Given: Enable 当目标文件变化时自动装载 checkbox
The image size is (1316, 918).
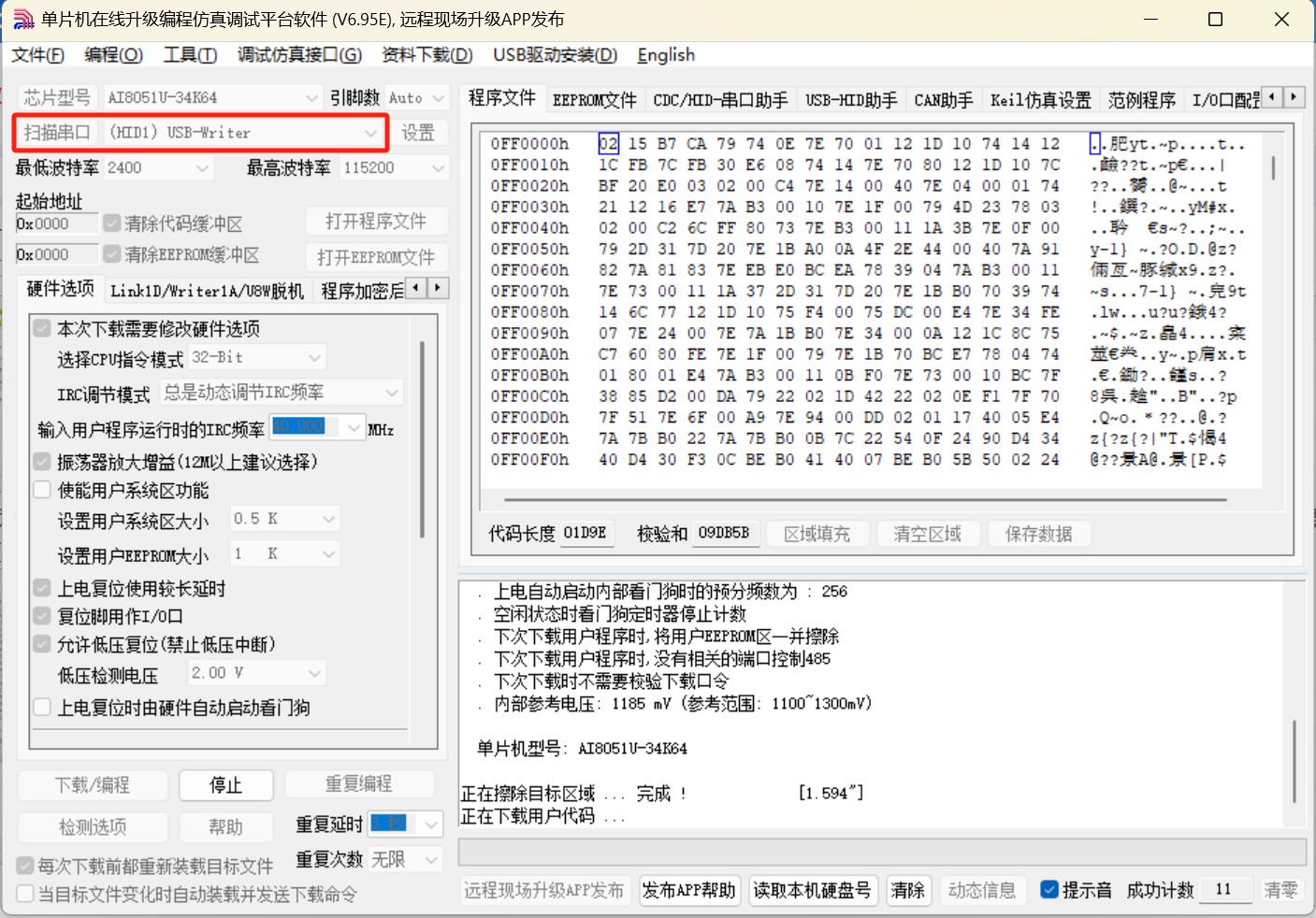Looking at the screenshot, I should pos(25,894).
